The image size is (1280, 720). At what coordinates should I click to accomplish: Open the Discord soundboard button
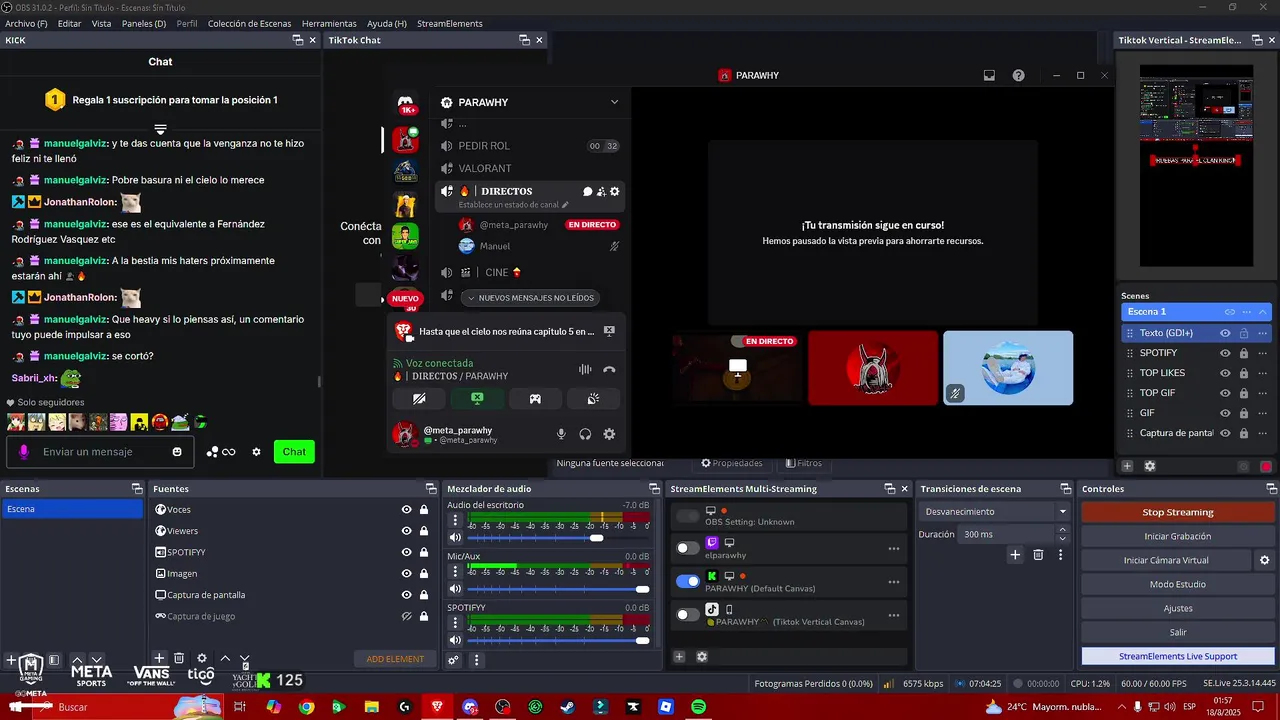[593, 398]
